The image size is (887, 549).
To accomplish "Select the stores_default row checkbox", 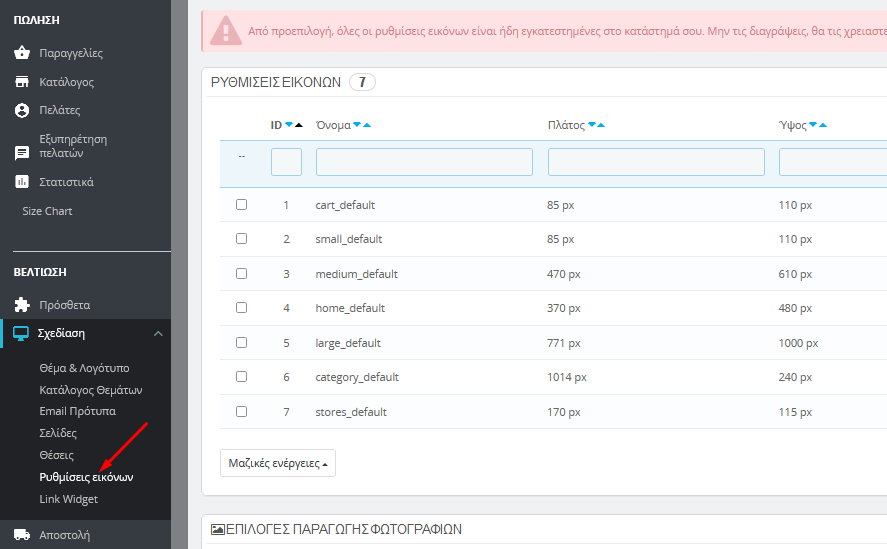I will pos(242,411).
